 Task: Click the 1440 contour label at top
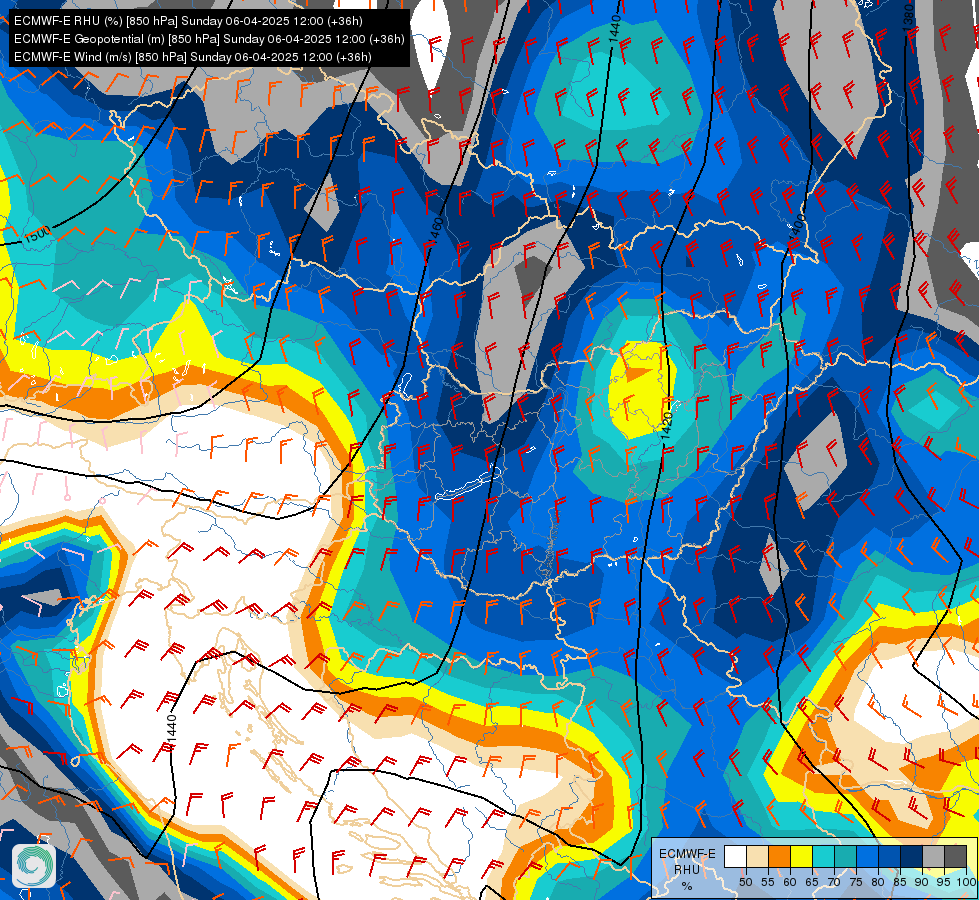pyautogui.click(x=615, y=29)
